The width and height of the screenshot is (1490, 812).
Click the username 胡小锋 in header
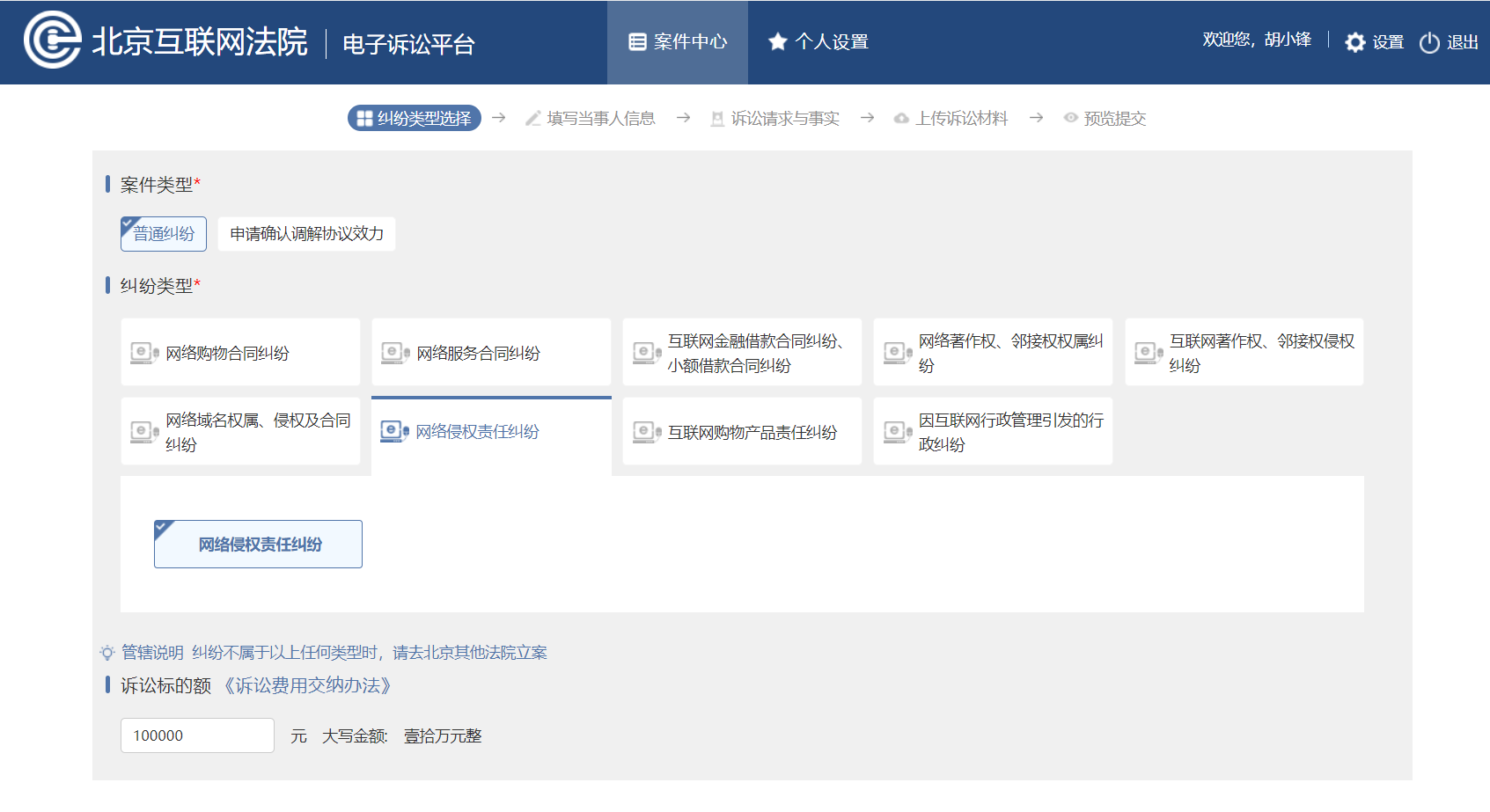point(1288,40)
